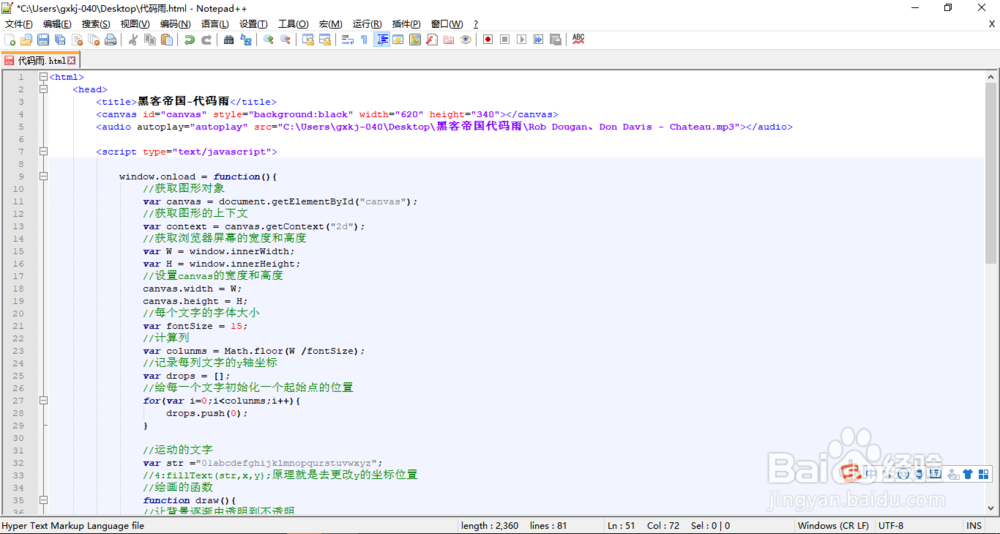
Task: Toggle ABC spell check icon
Action: pos(578,40)
